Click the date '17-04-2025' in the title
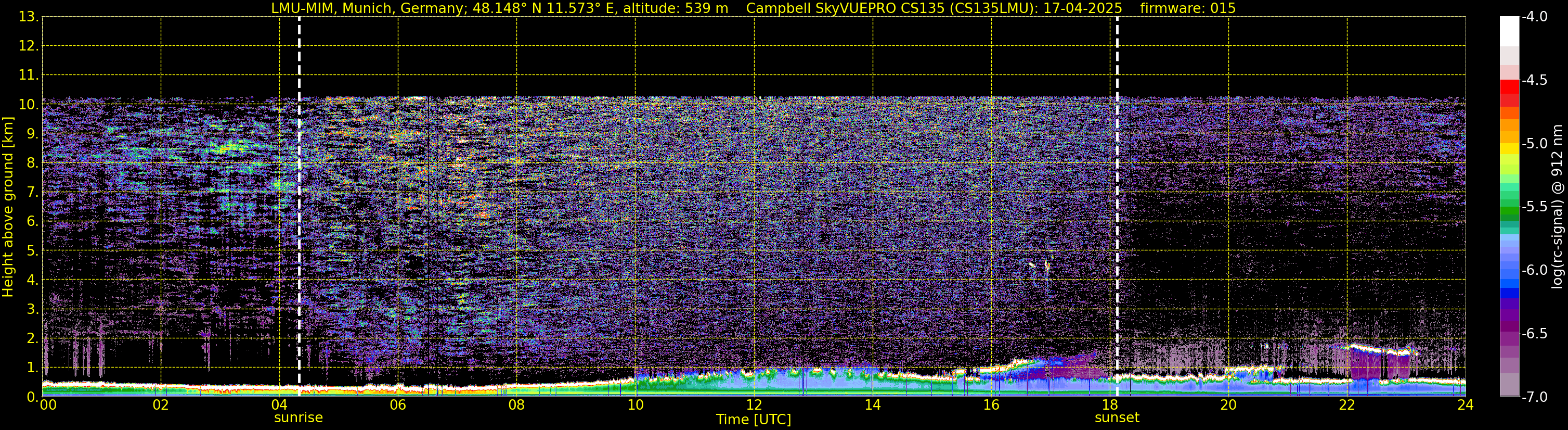This screenshot has width=1568, height=430. click(x=1083, y=8)
